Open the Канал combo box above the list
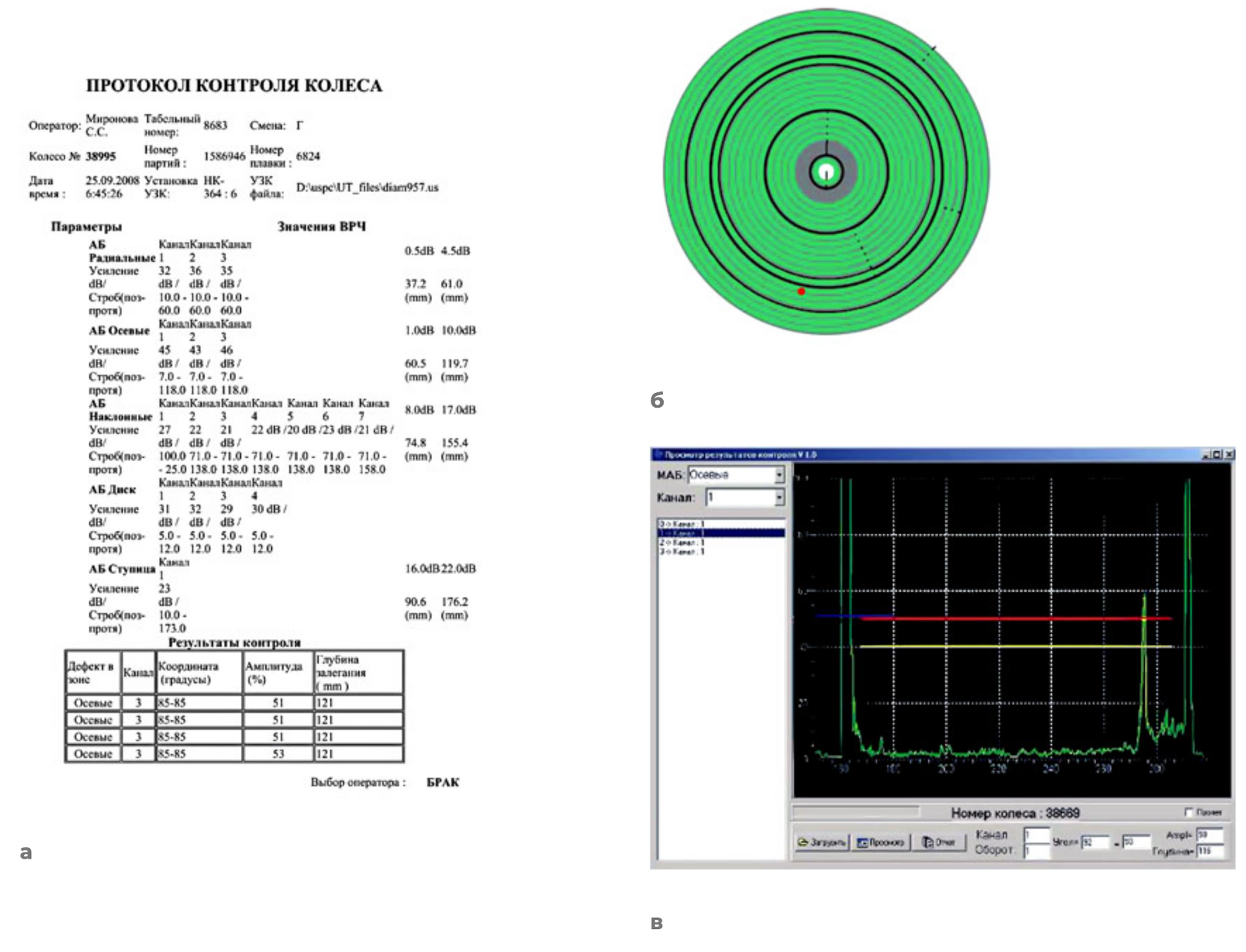Screen dimensions: 1246x952 point(745,498)
